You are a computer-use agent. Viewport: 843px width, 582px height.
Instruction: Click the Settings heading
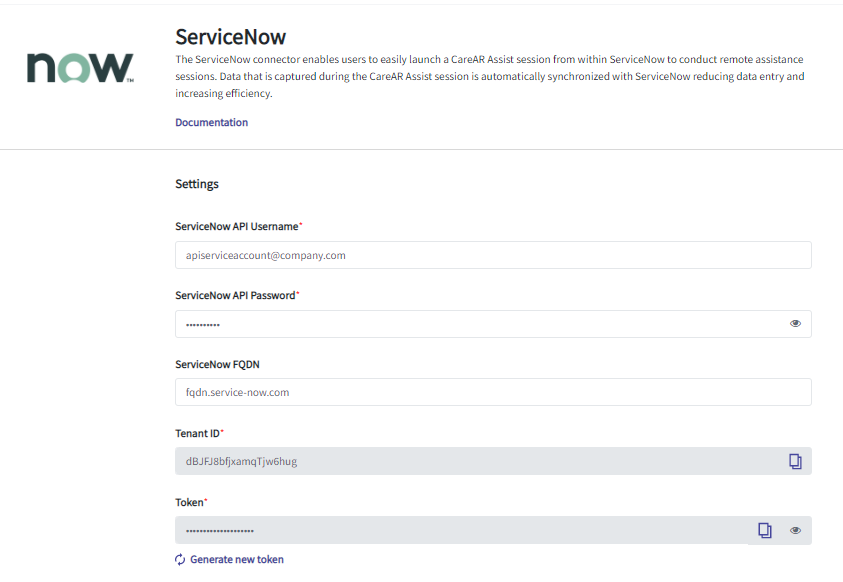click(x=197, y=184)
